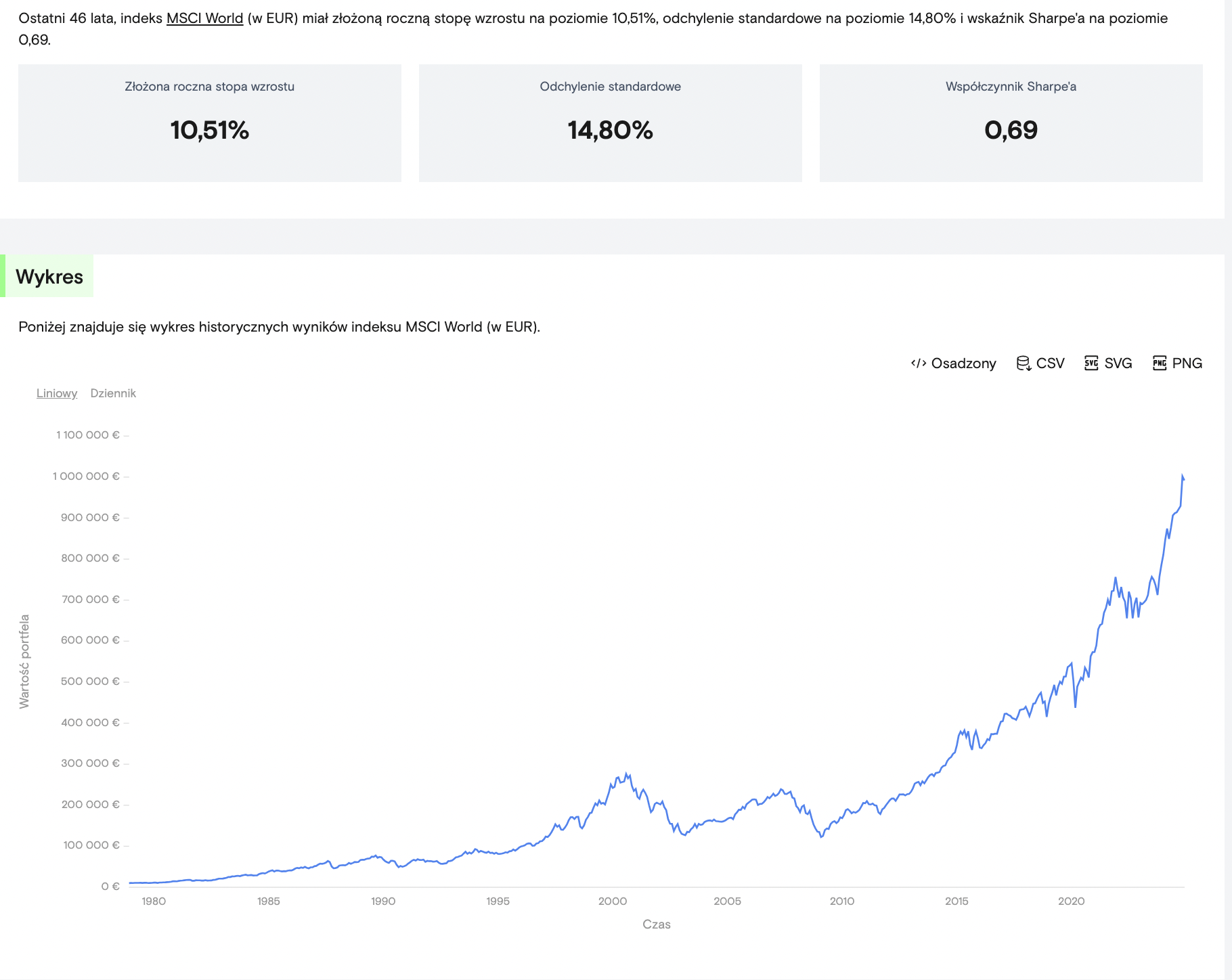Download chart data via CSV label
Screen dimensions: 1232x980
tap(1050, 363)
